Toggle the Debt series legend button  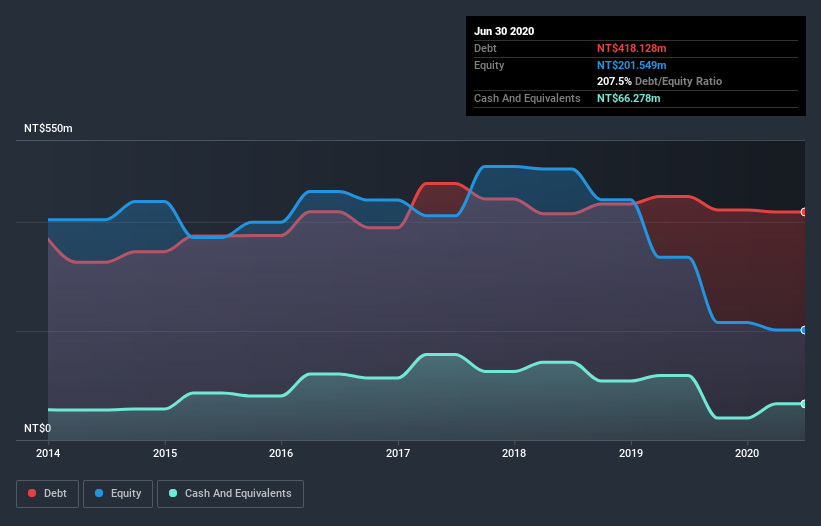(x=48, y=494)
